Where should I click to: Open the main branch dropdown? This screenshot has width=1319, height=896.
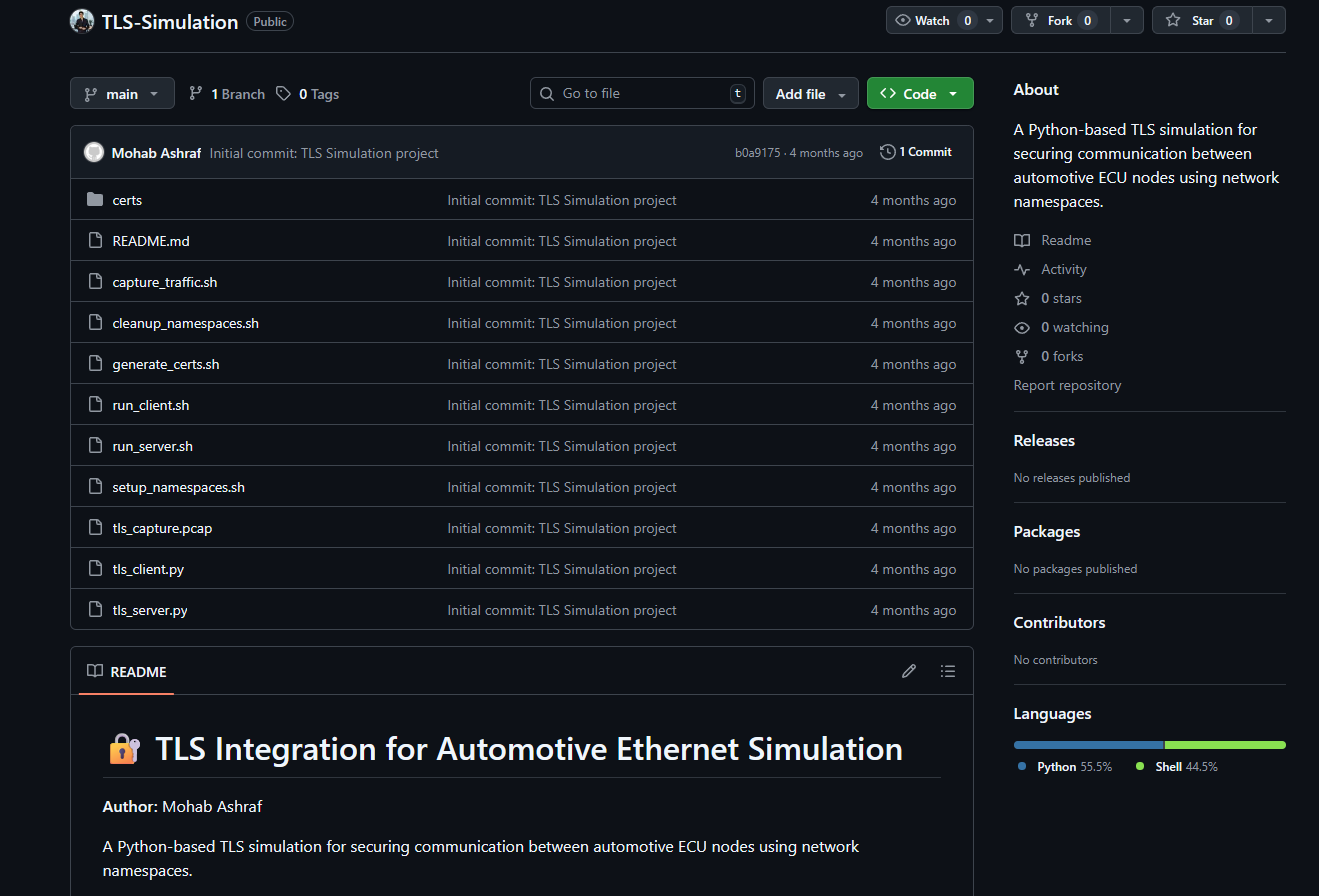tap(122, 93)
